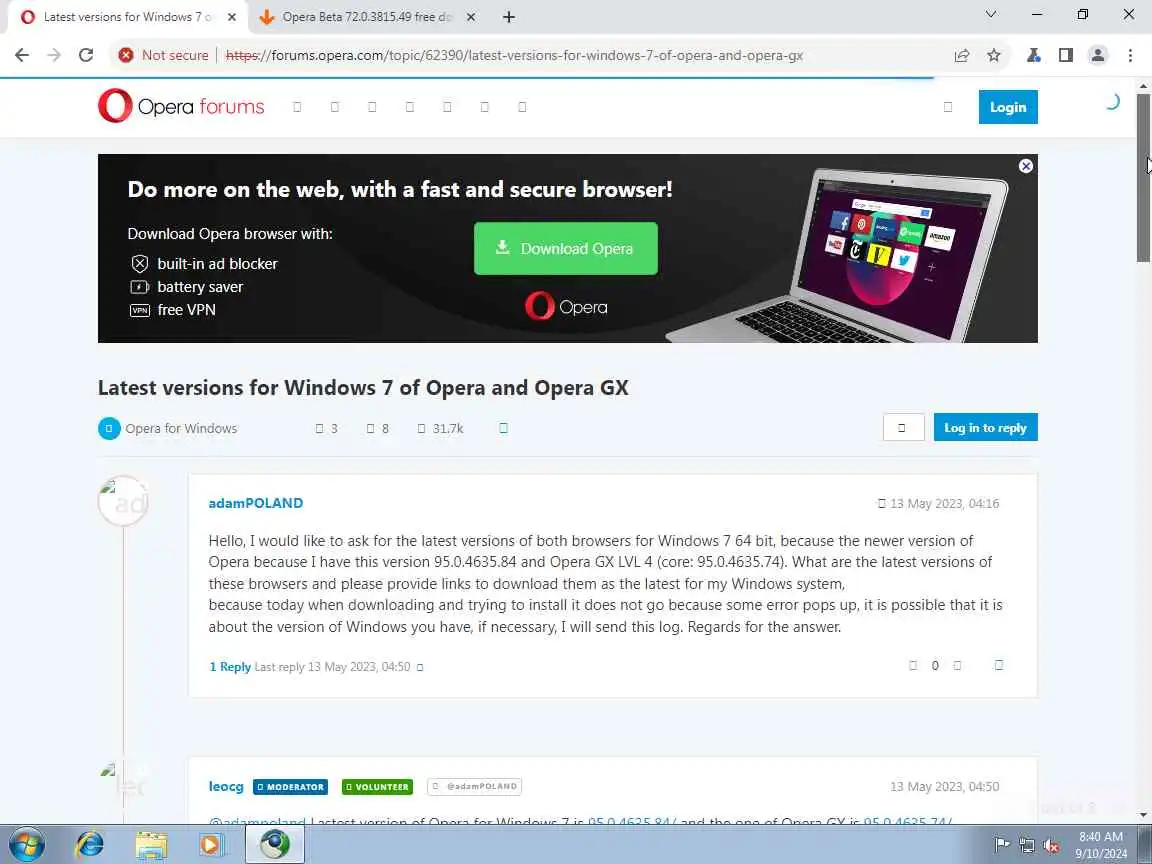
Task: Click Log in to reply button
Action: [x=984, y=428]
